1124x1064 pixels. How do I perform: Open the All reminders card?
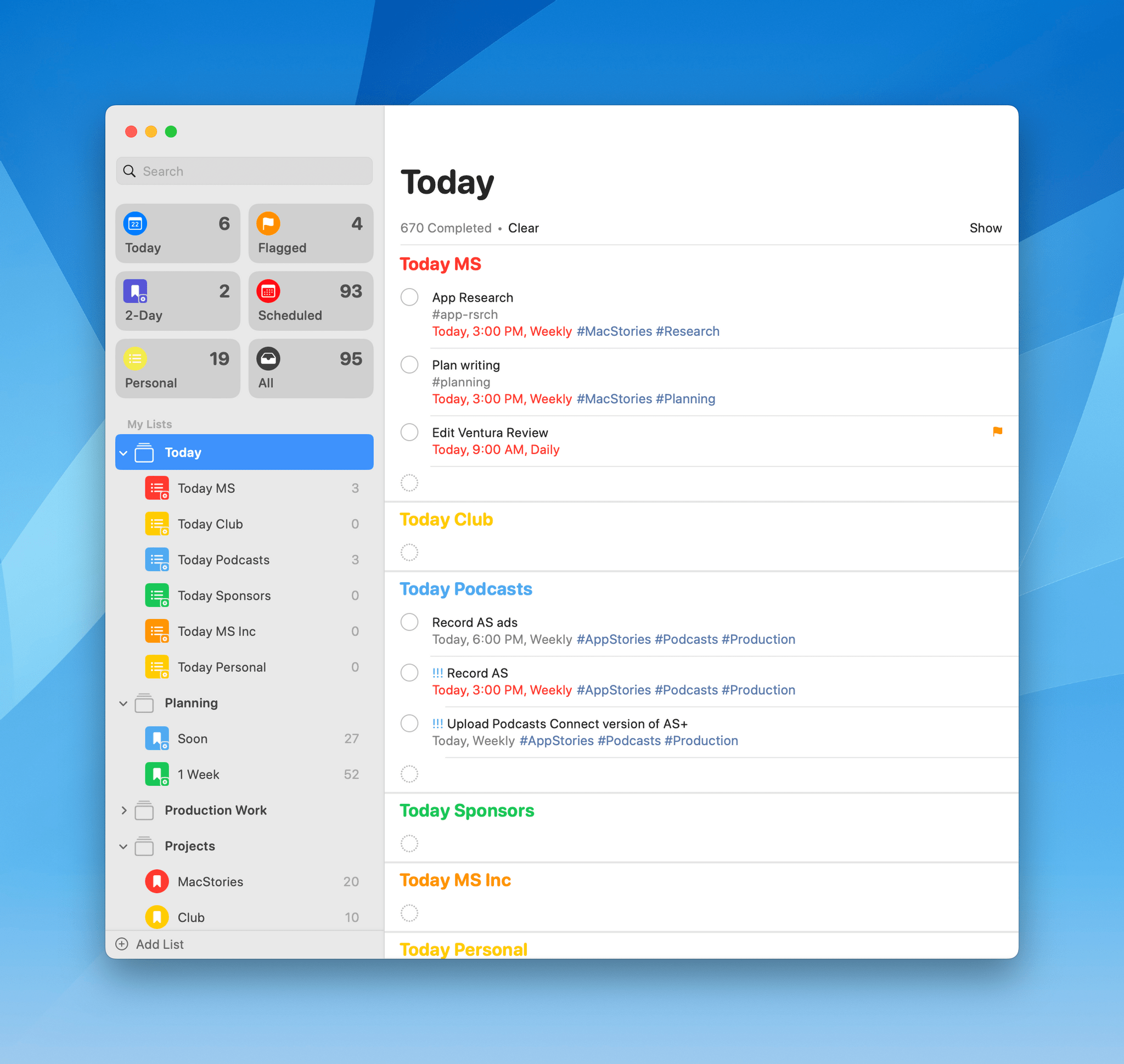click(x=311, y=369)
